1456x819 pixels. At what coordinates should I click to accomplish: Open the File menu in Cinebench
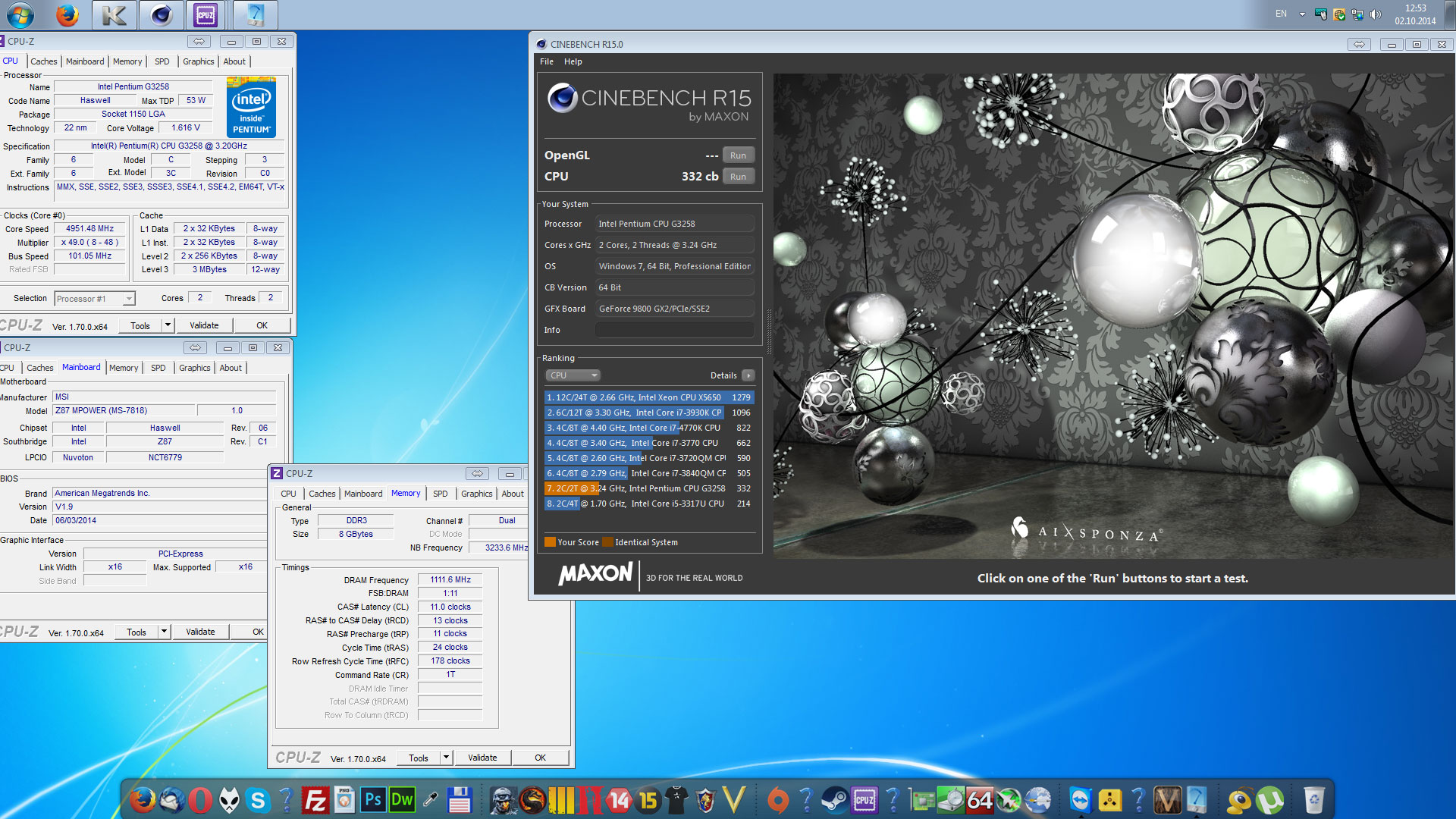click(547, 61)
